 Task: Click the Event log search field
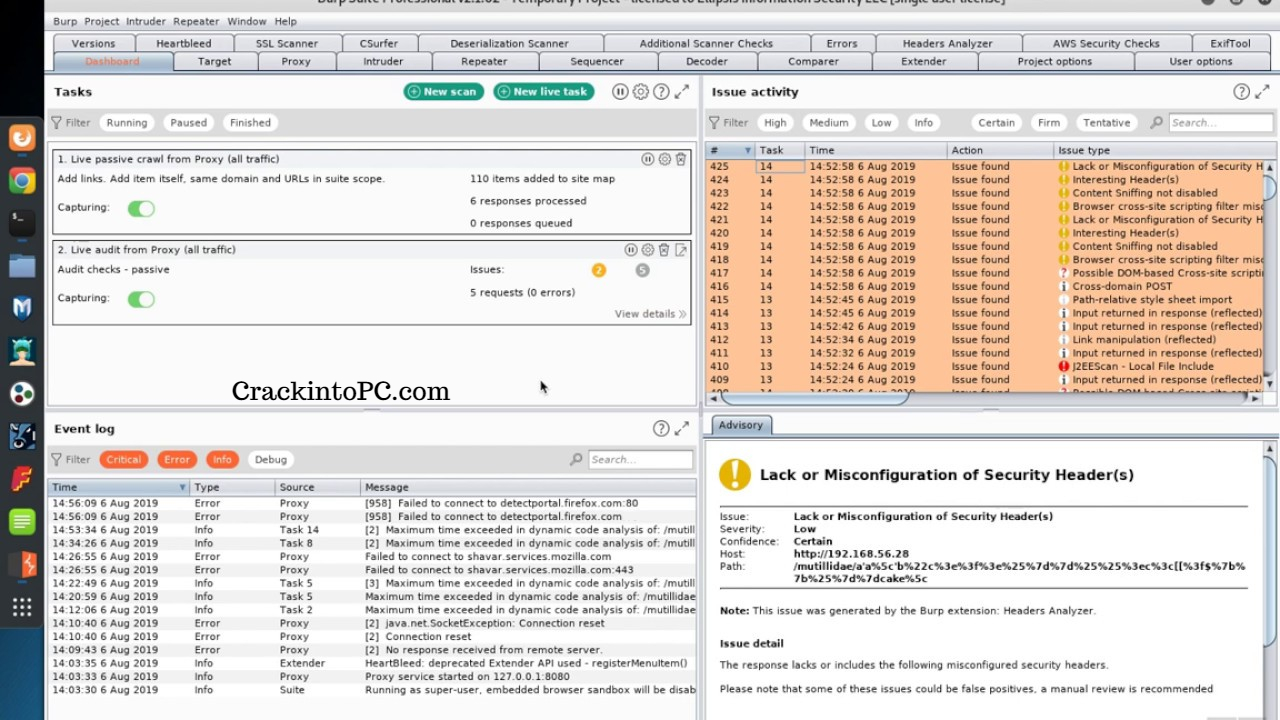pos(640,460)
